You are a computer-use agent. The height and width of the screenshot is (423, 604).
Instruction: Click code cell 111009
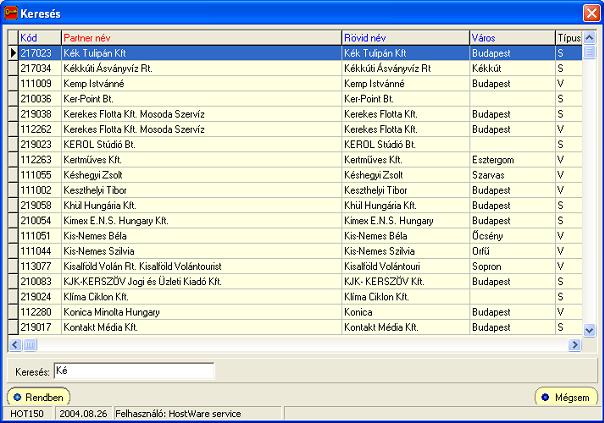tap(40, 84)
